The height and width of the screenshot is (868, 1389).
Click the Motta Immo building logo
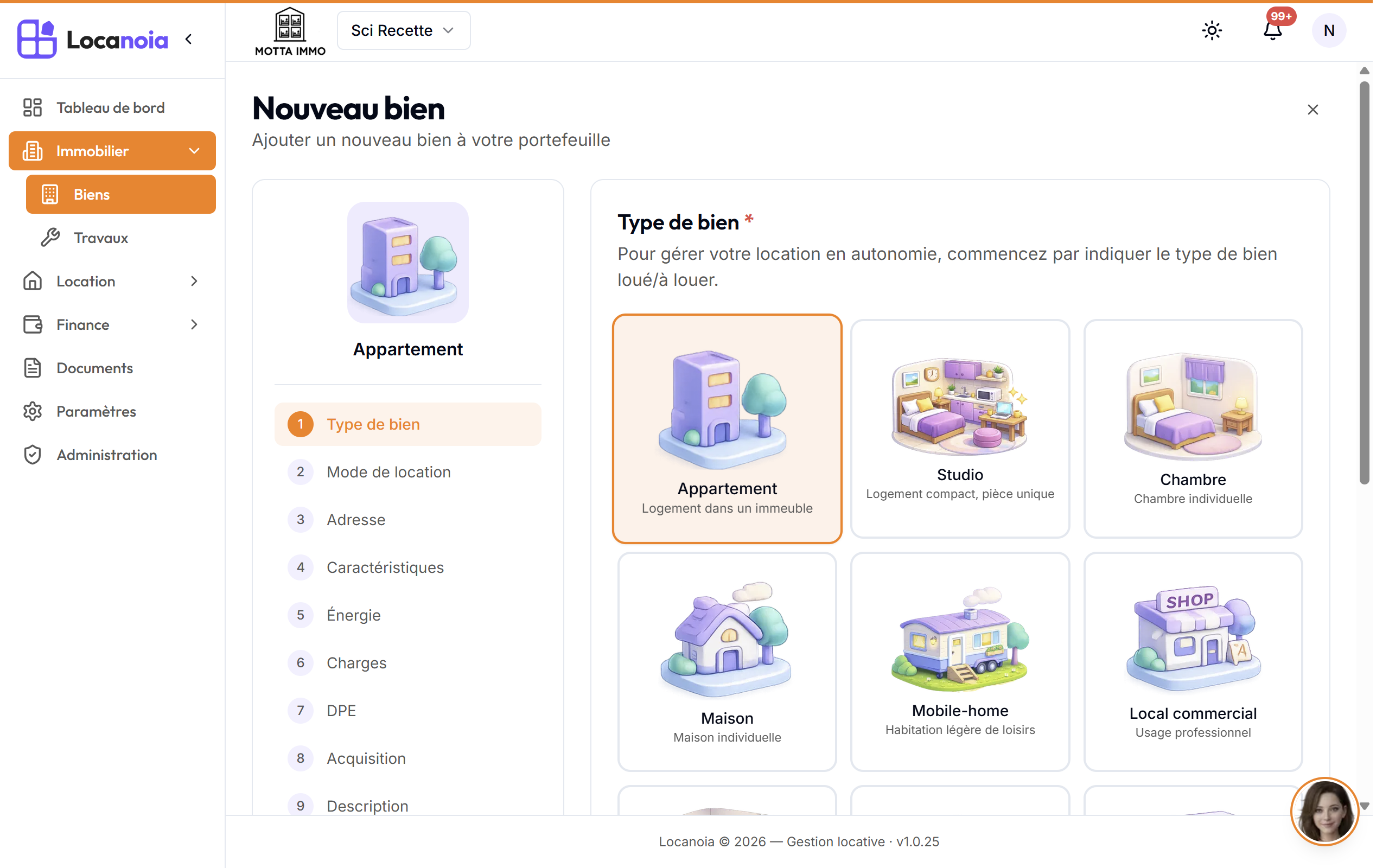(290, 31)
